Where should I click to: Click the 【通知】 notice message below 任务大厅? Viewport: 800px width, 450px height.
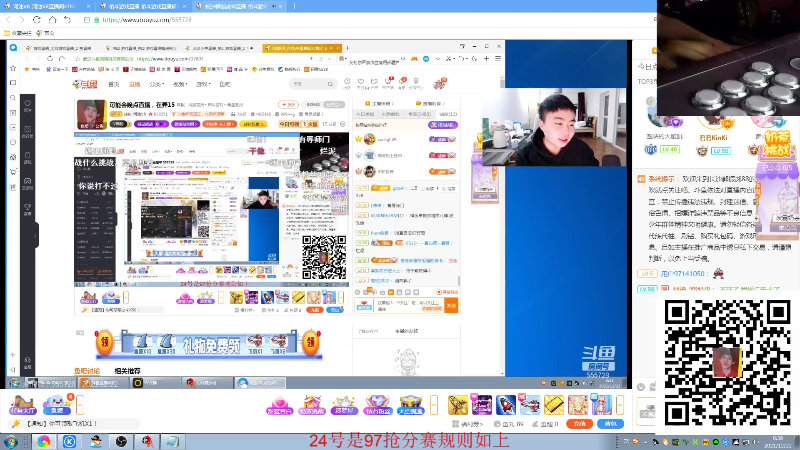[x=61, y=423]
